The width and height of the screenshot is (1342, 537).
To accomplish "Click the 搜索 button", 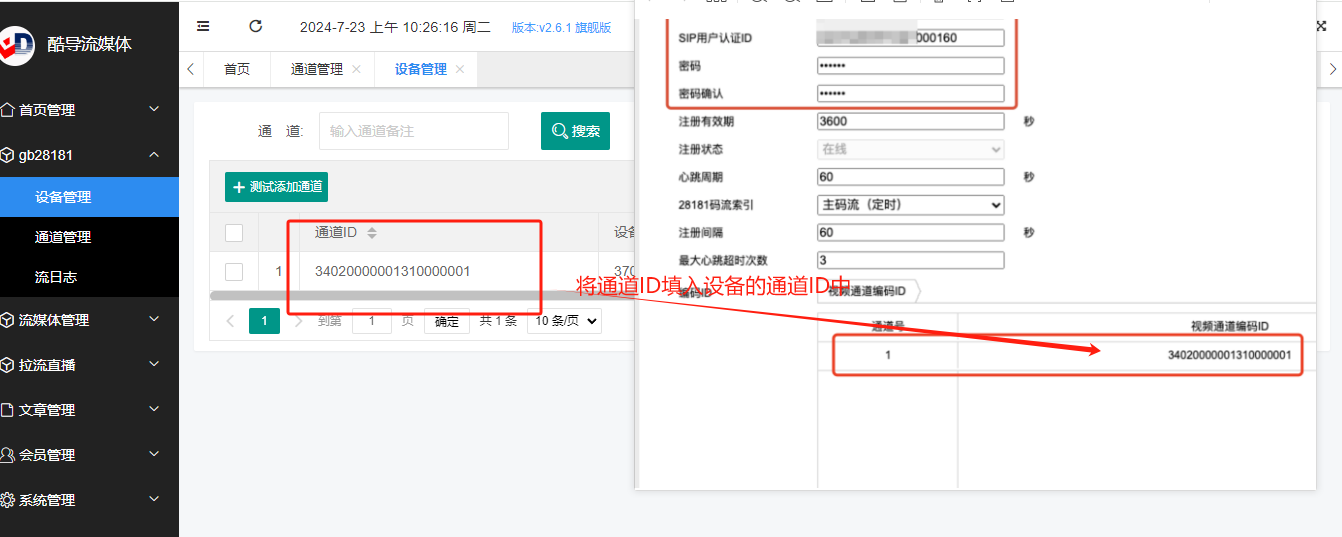I will click(x=575, y=131).
